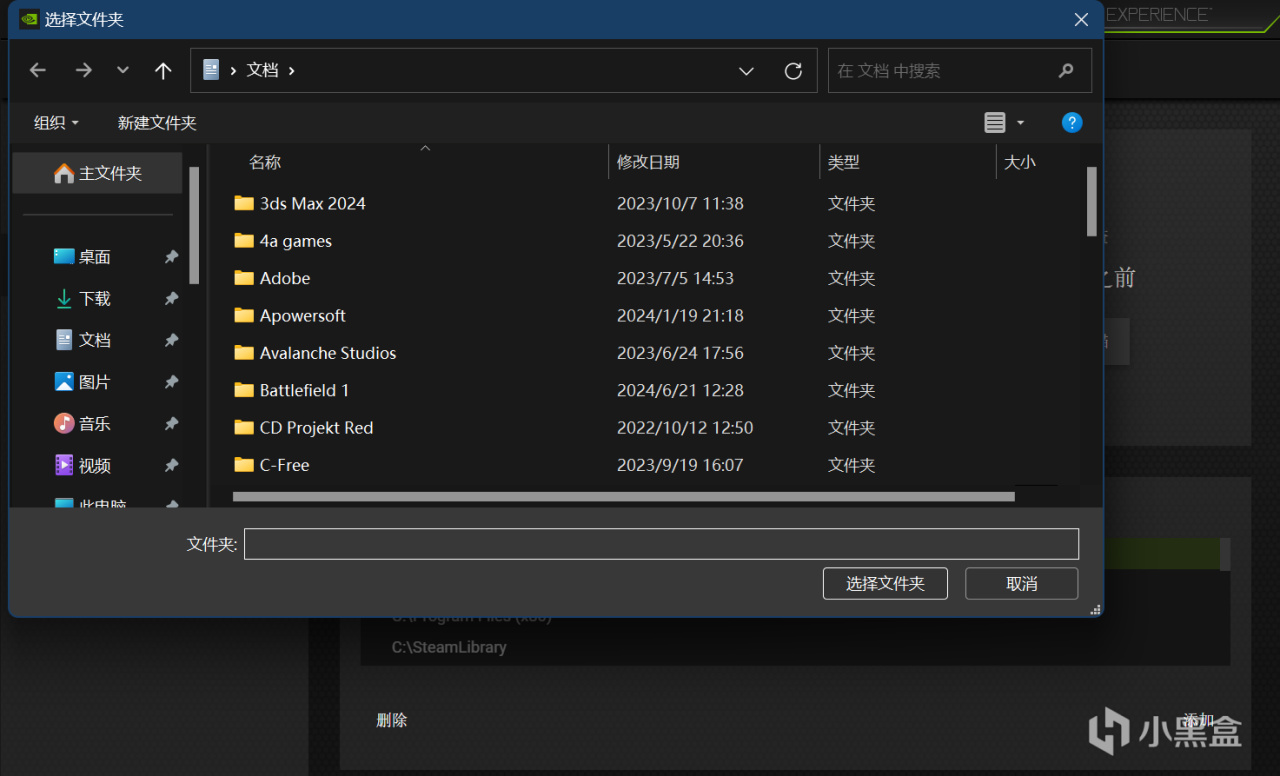Click the file list vertical scrollbar
The height and width of the screenshot is (776, 1280).
click(1092, 201)
